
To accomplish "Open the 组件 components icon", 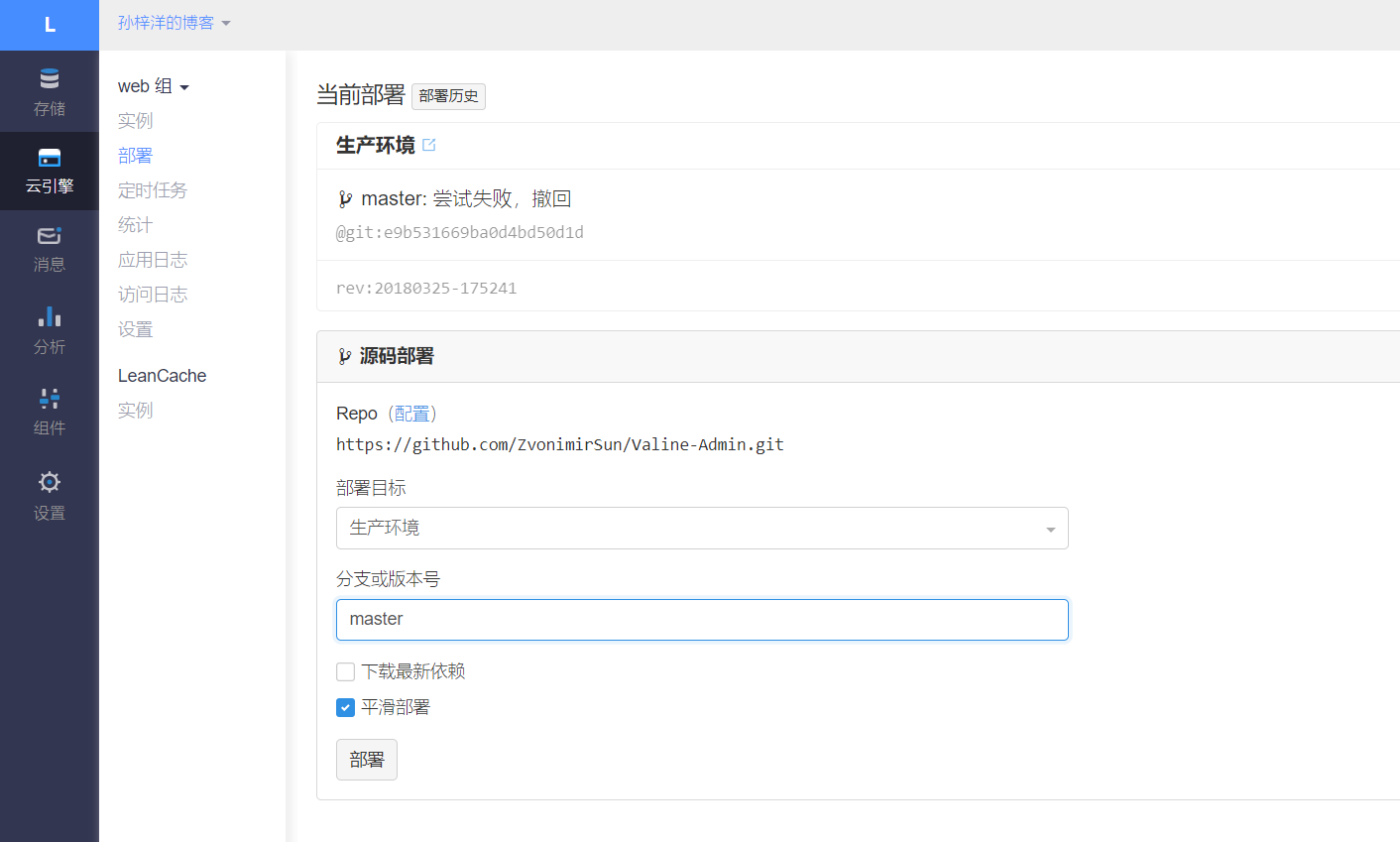I will point(50,399).
